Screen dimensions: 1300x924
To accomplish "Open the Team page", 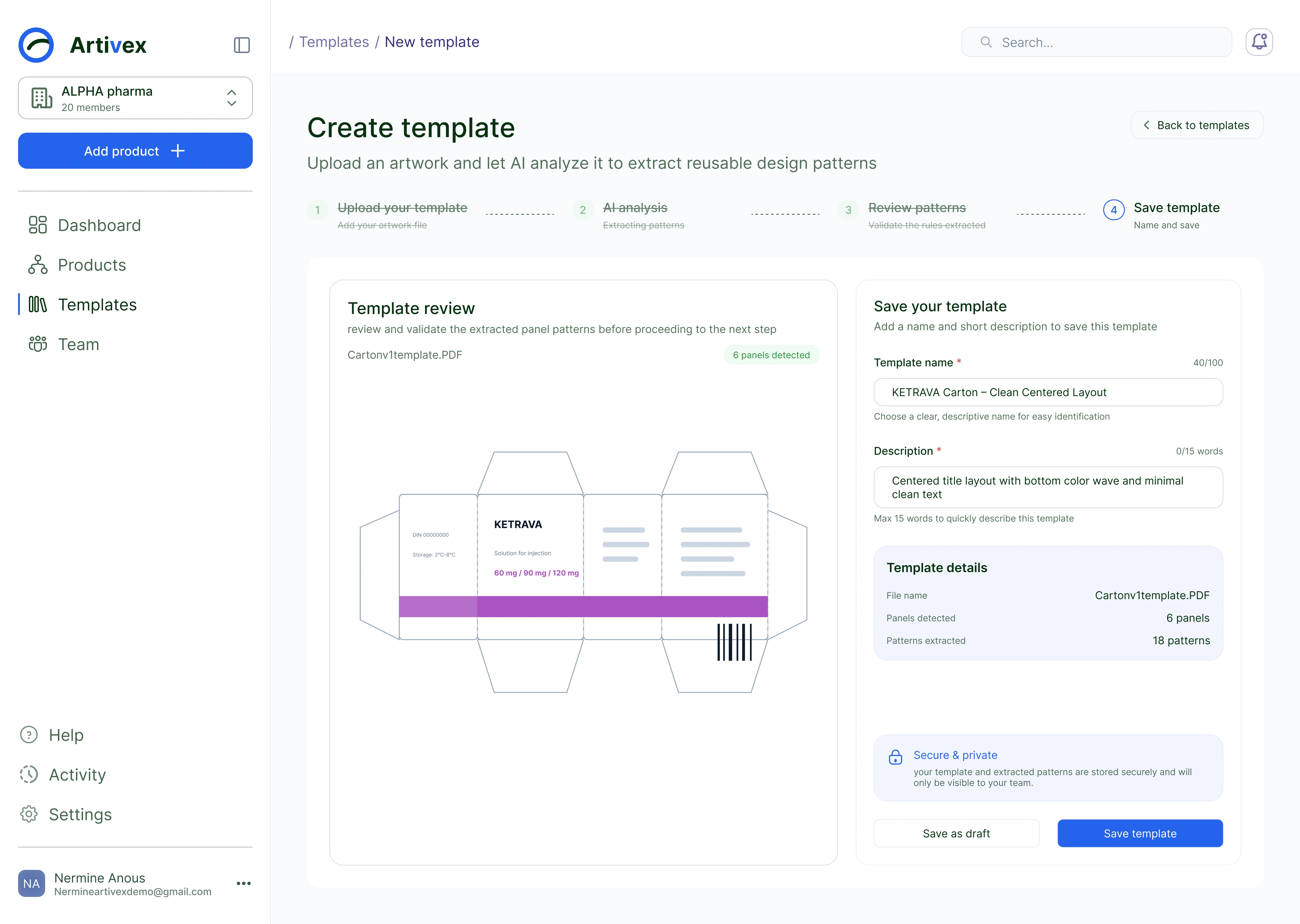I will point(64,344).
